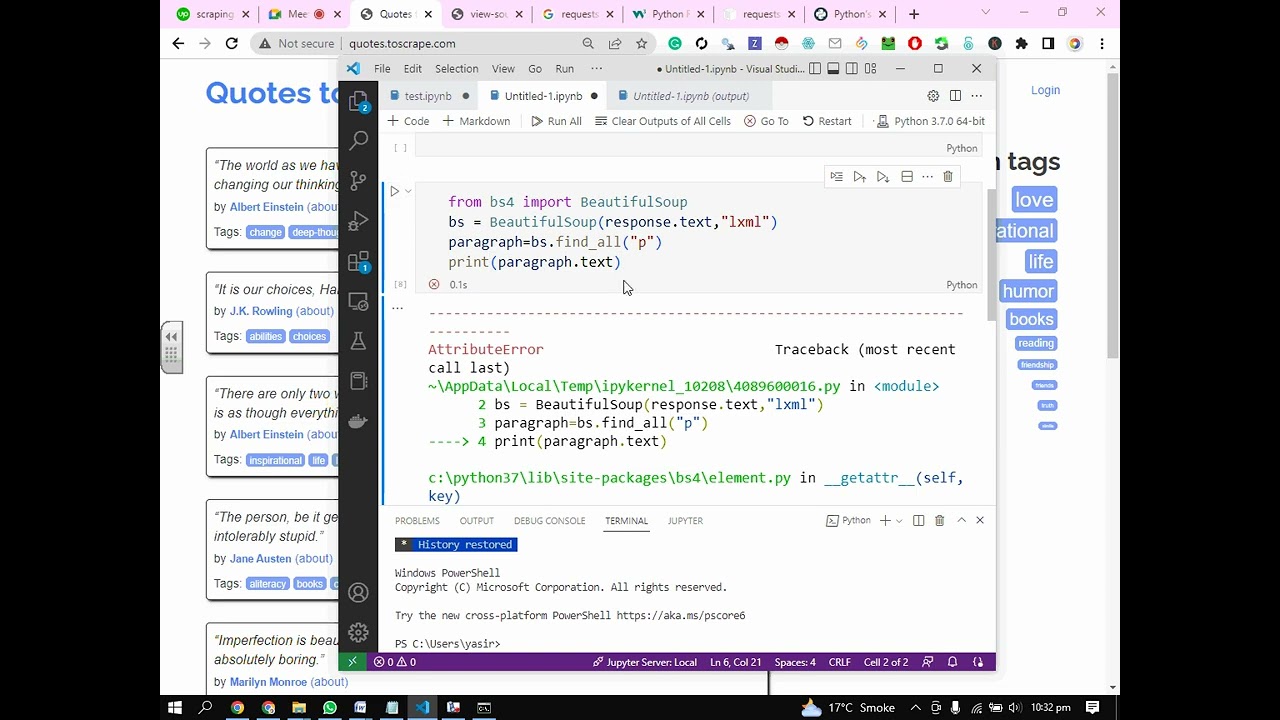
Task: Run the BeautifulSoup code cell
Action: coord(394,191)
